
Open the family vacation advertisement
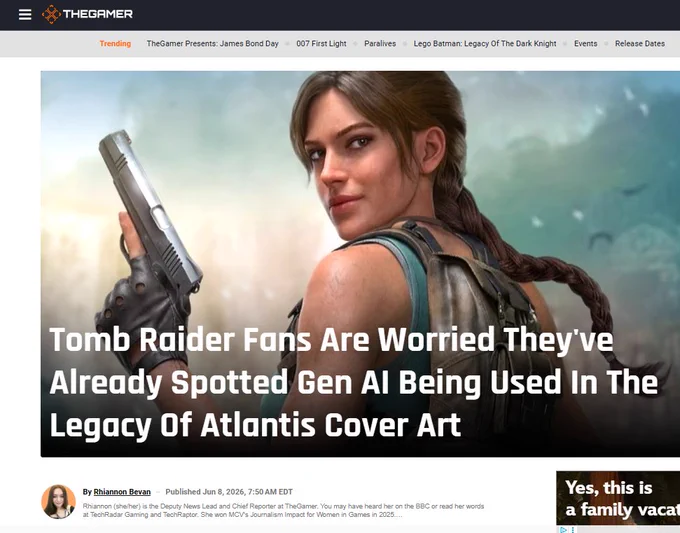click(618, 499)
